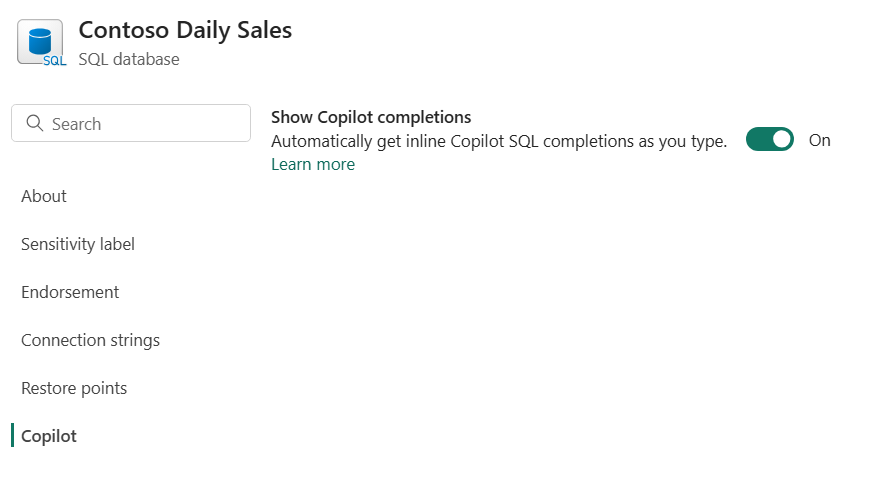Click the green selection bar beside Copilot

pyautogui.click(x=13, y=436)
